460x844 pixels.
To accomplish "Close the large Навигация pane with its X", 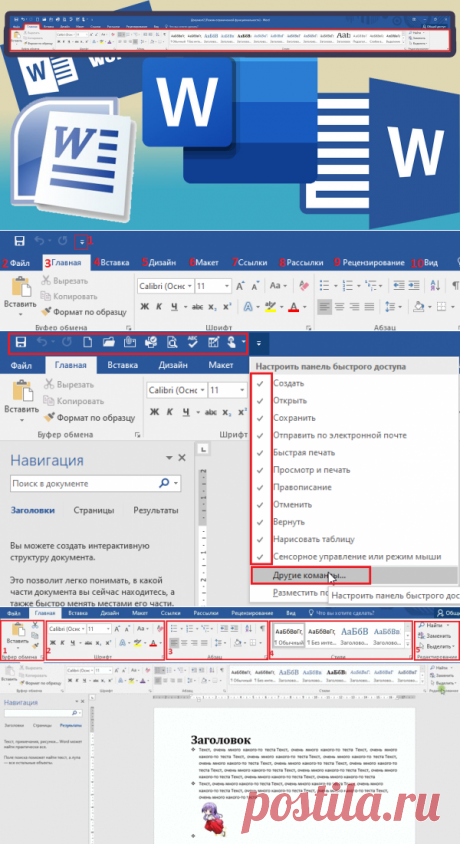I will click(x=182, y=458).
